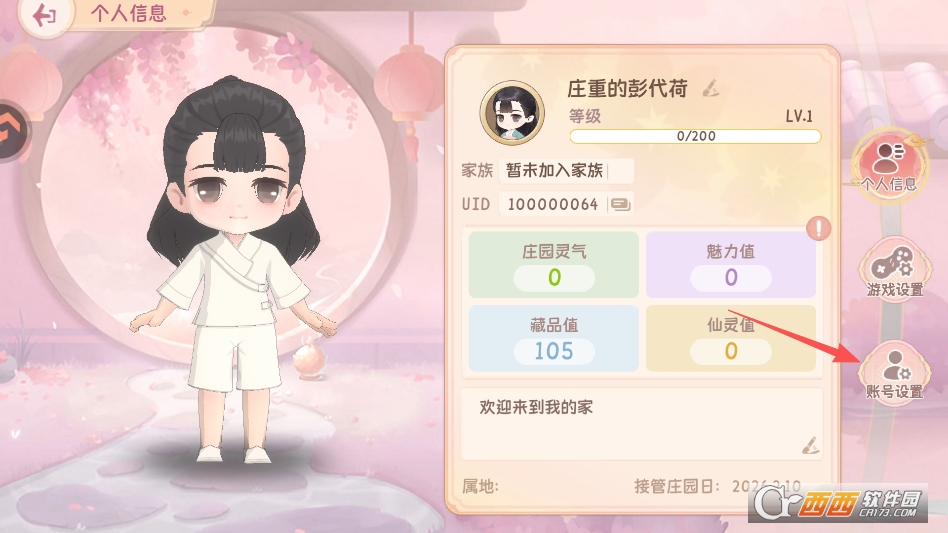
Task: Click the red exclamation alert icon
Action: tap(819, 228)
